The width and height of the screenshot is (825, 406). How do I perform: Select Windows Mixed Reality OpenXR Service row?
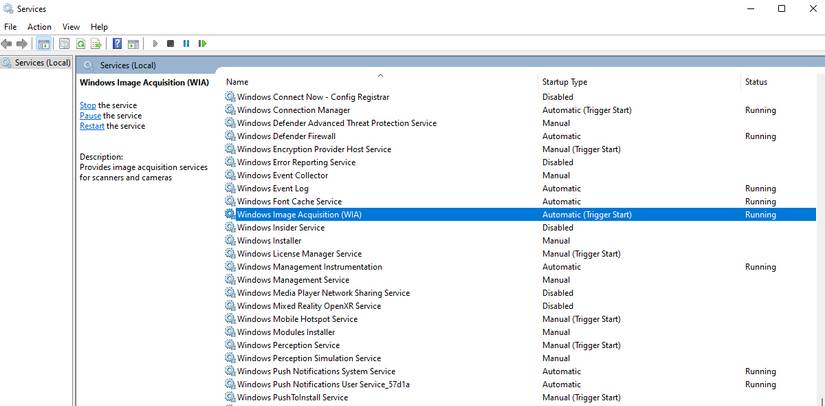520,306
